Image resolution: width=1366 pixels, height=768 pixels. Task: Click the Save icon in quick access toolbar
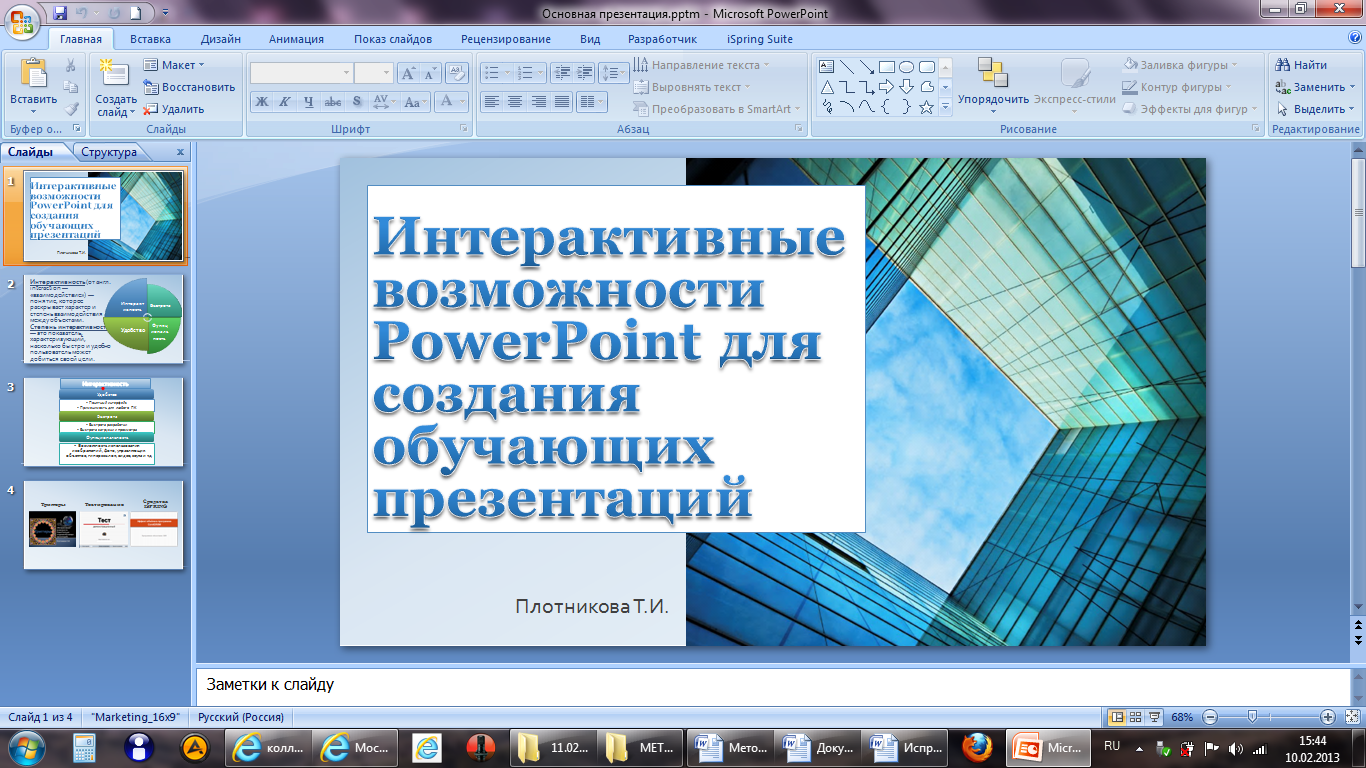tap(60, 13)
